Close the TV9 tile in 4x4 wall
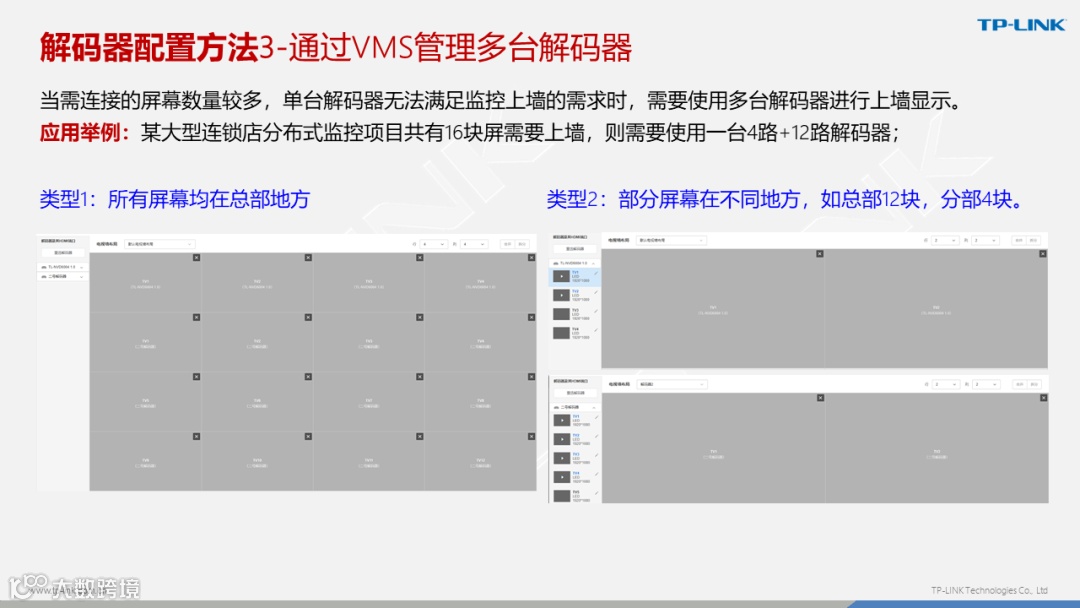The width and height of the screenshot is (1080, 608). point(196,437)
